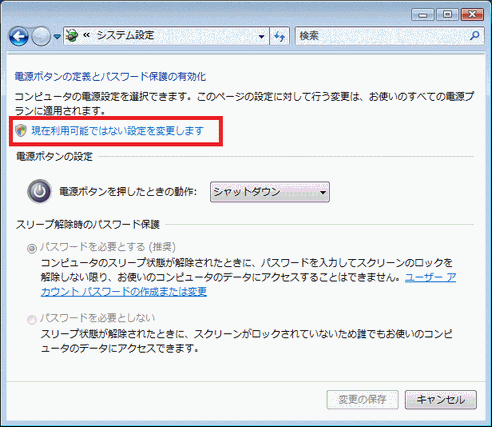Click the 電源ボタンを押したときの動作 label
This screenshot has width=492, height=427.
click(128, 192)
